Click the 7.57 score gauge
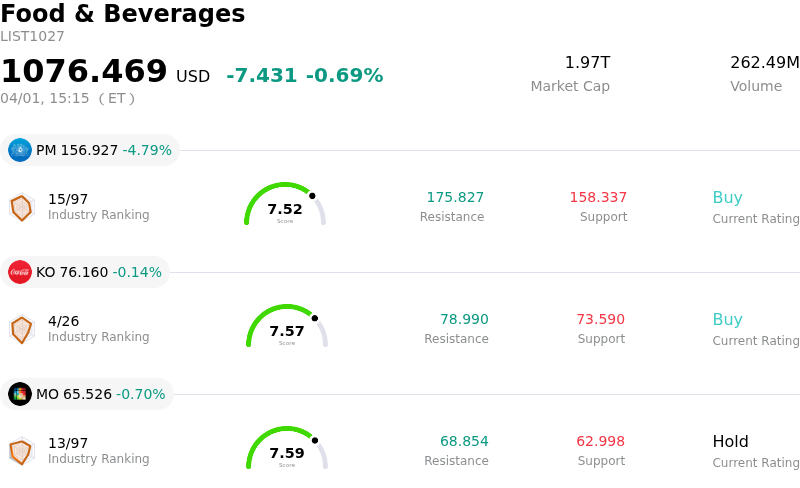Viewport: 800px width, 488px height. point(287,328)
